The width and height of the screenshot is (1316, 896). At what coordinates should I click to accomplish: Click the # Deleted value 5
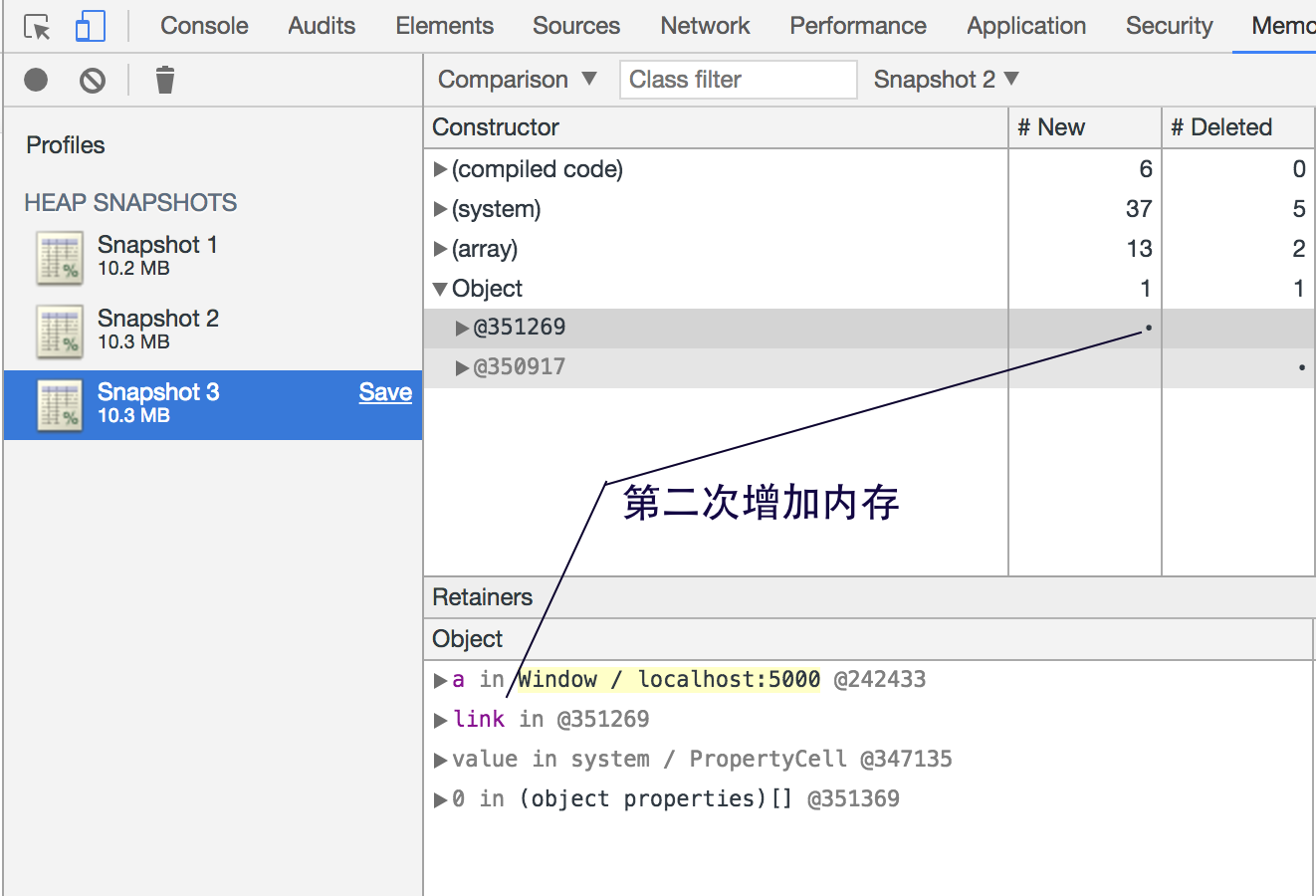(1299, 209)
